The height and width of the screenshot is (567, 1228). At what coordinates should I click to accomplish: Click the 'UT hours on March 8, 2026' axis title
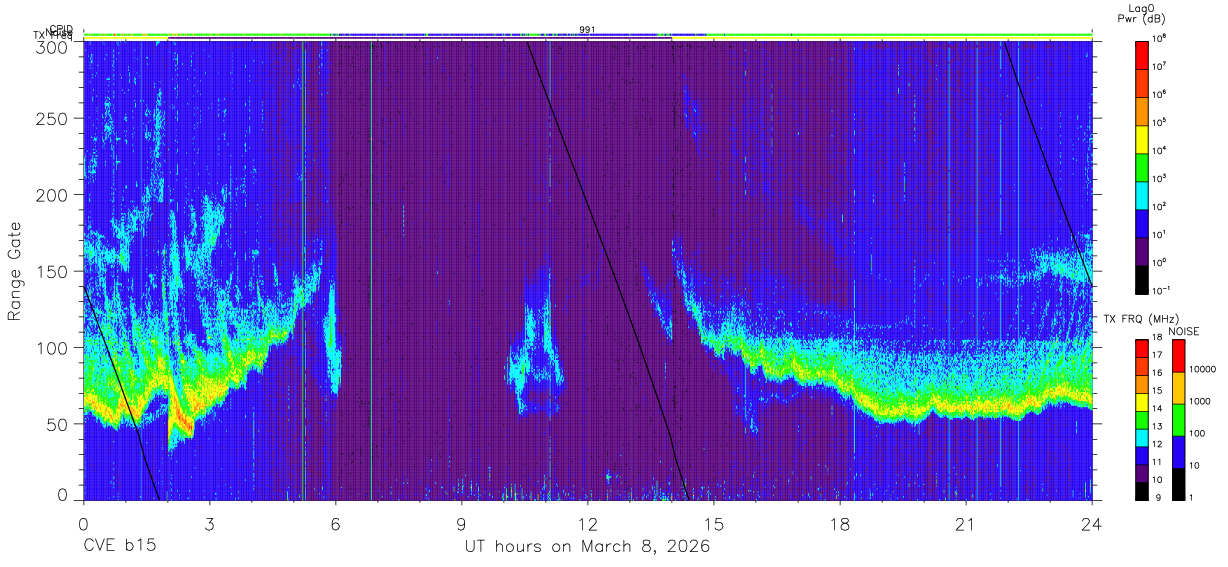pyautogui.click(x=587, y=547)
